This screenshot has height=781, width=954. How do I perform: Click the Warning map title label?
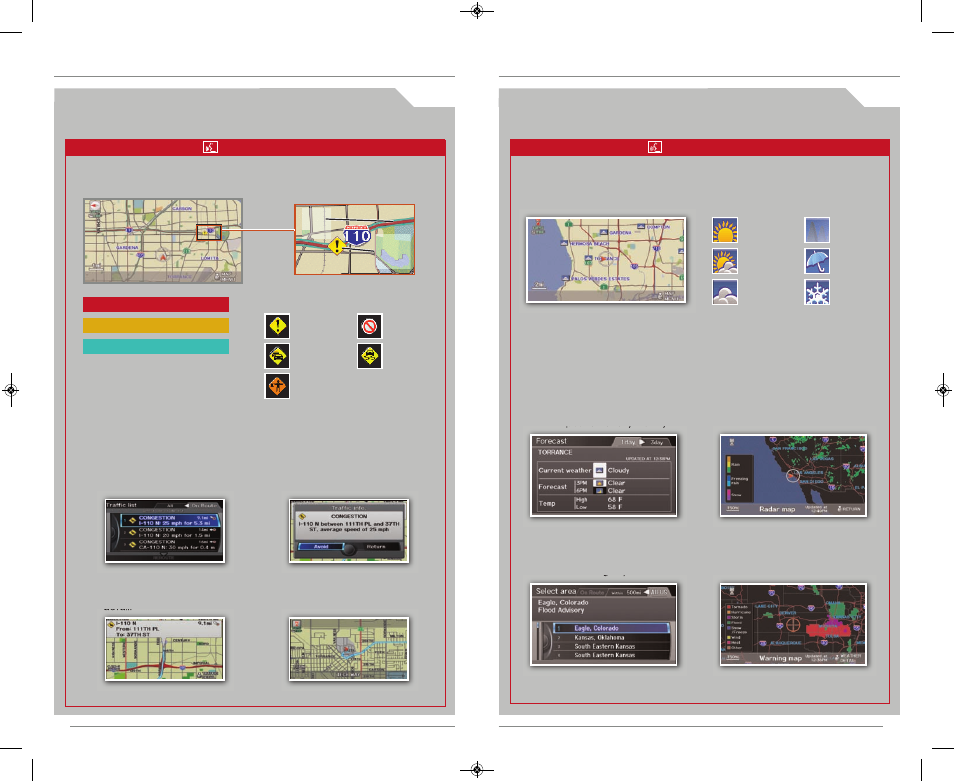tap(780, 659)
